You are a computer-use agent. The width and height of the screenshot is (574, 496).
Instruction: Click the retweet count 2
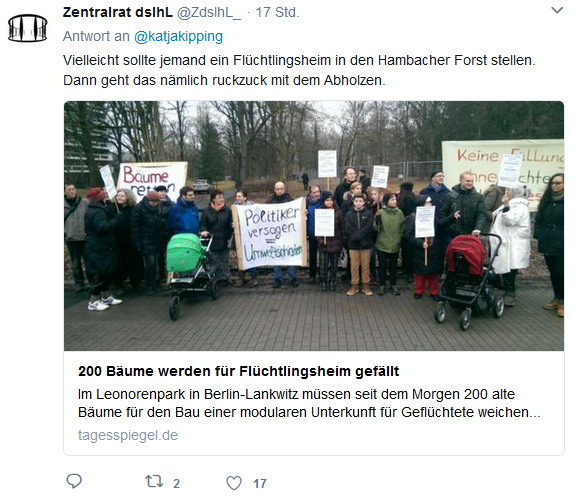176,484
